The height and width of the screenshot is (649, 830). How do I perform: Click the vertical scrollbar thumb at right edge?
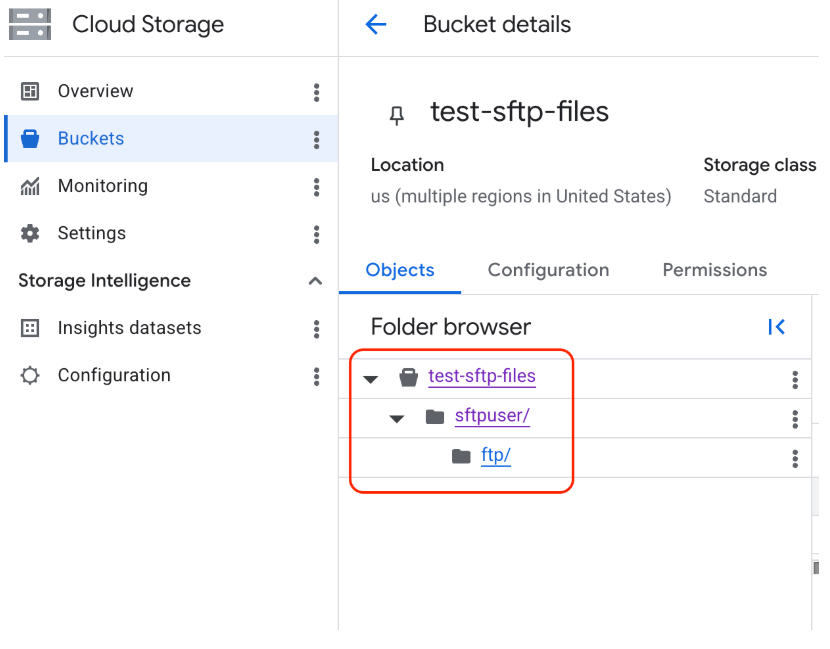tap(816, 567)
